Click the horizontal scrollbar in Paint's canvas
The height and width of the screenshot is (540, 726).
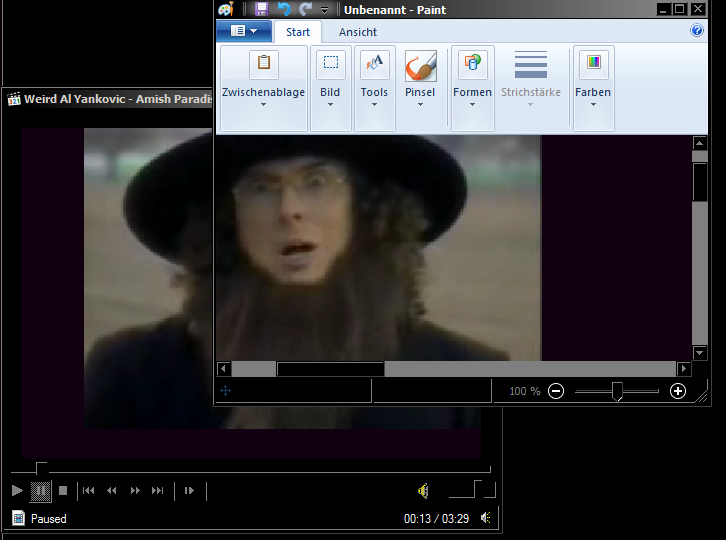click(330, 369)
